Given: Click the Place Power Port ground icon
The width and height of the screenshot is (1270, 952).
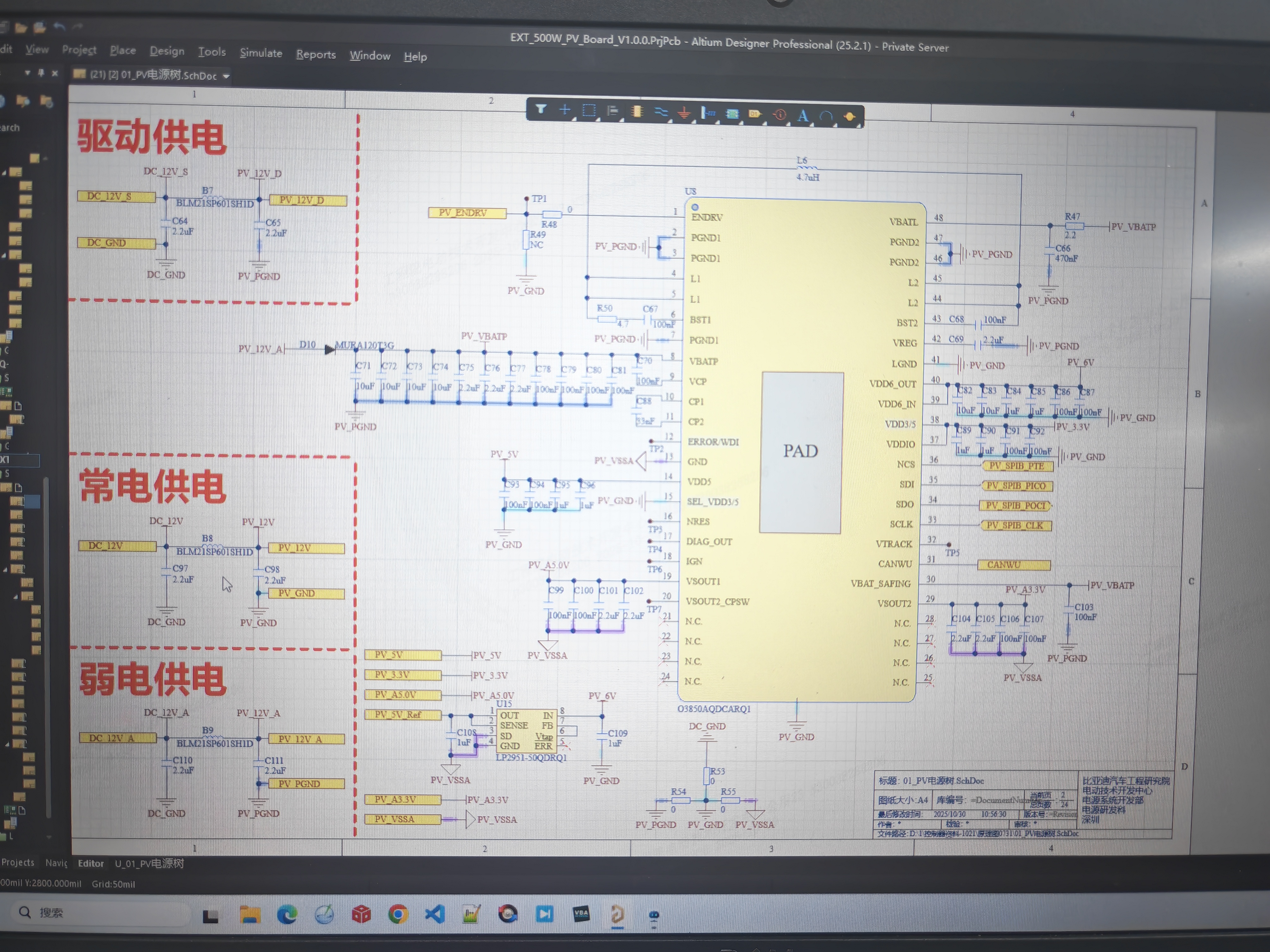Looking at the screenshot, I should [x=684, y=113].
